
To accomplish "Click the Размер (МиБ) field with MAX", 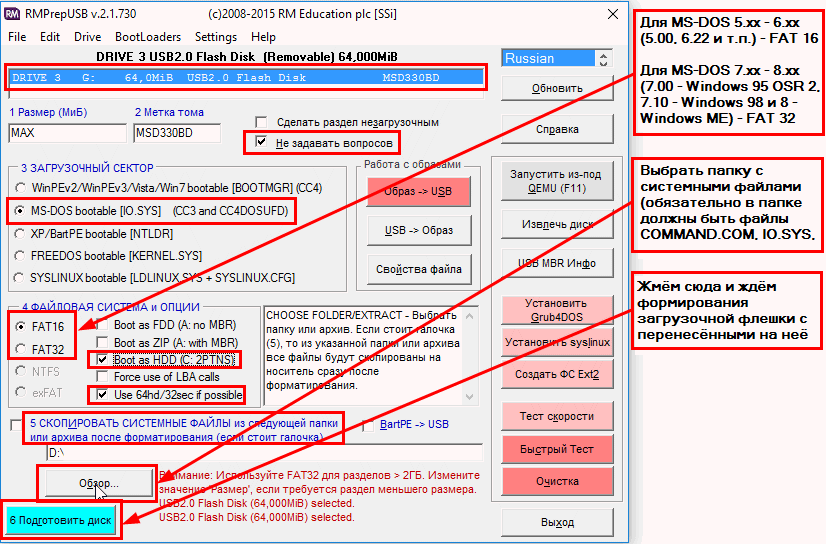I will pyautogui.click(x=67, y=133).
